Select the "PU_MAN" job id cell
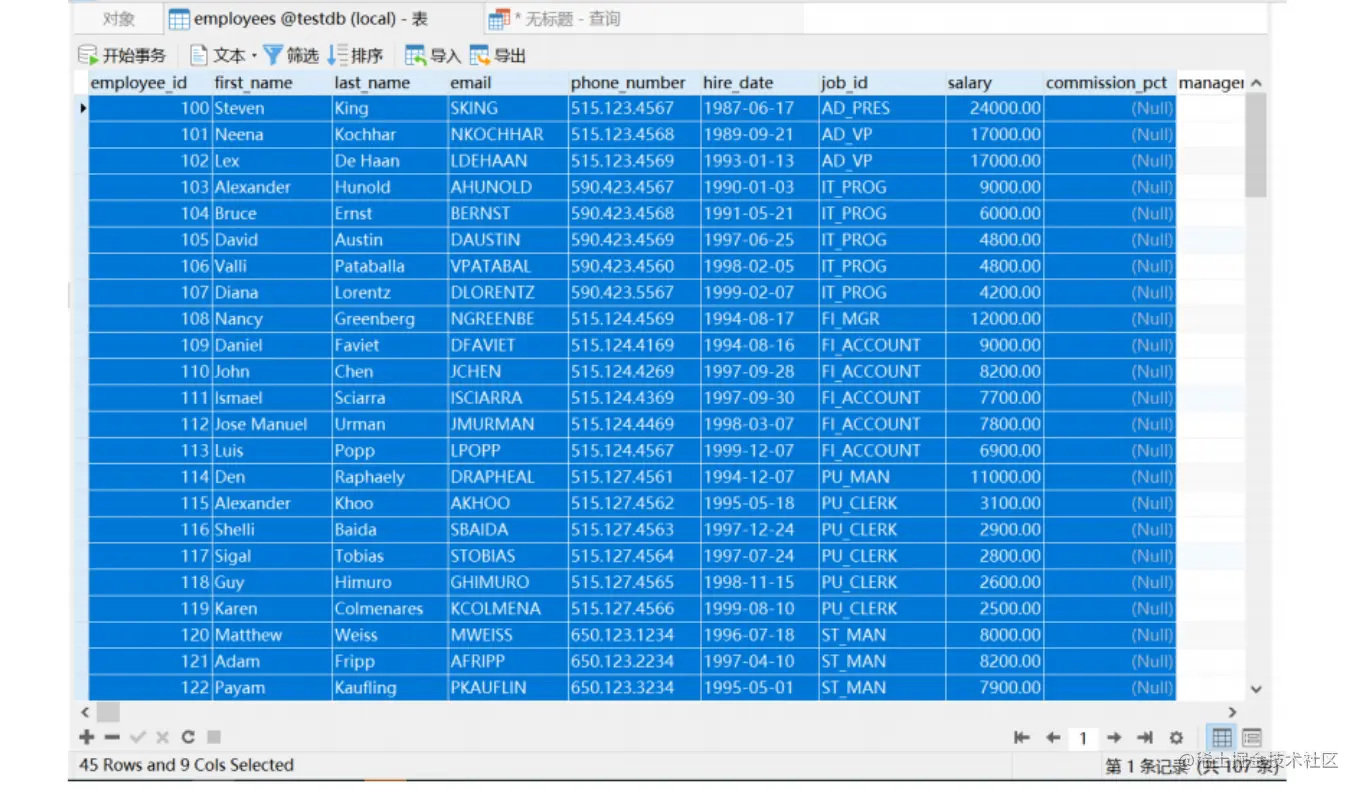This screenshot has width=1361, height=793. (881, 477)
